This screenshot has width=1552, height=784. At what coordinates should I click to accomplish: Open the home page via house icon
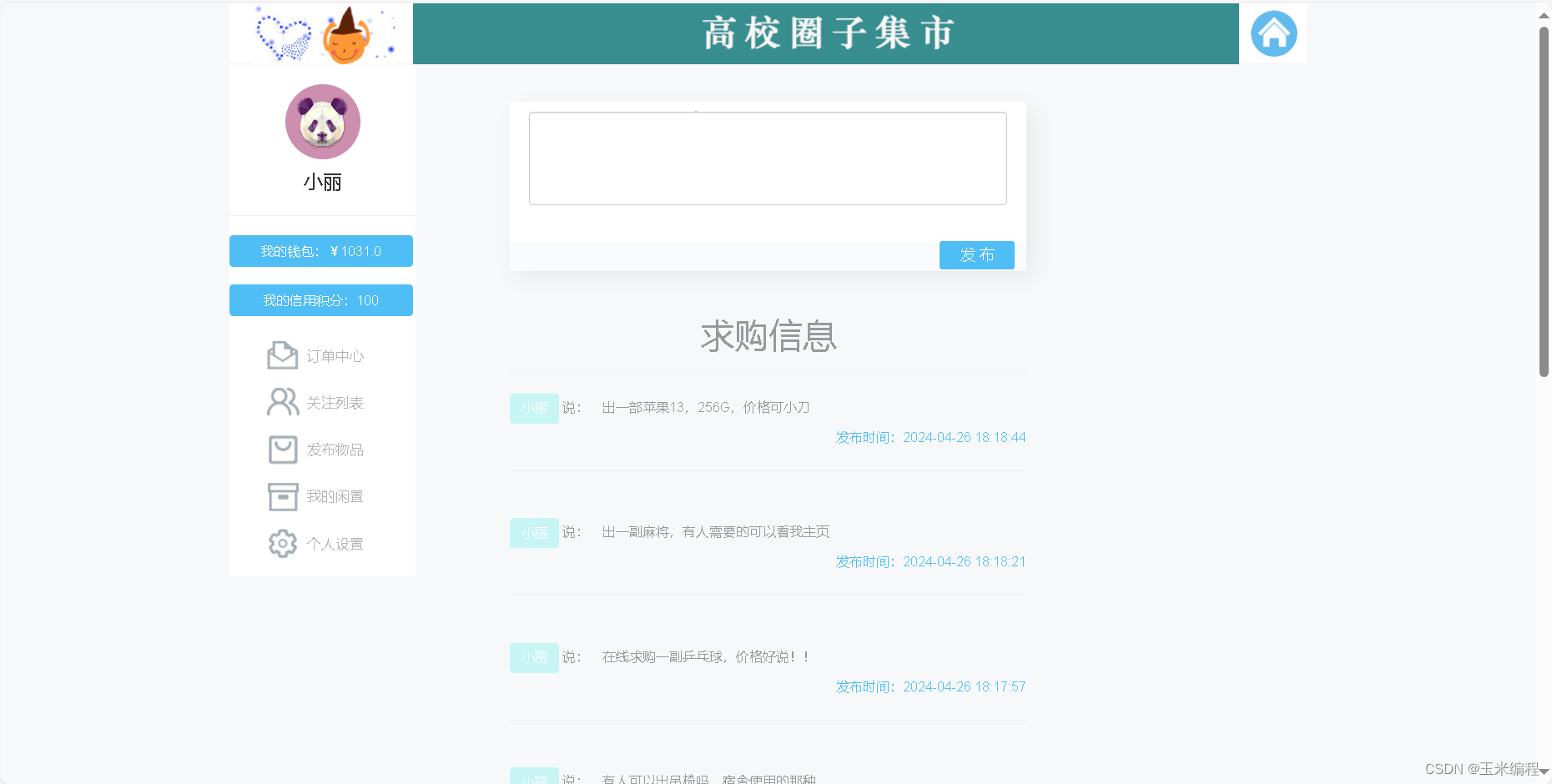tap(1273, 34)
